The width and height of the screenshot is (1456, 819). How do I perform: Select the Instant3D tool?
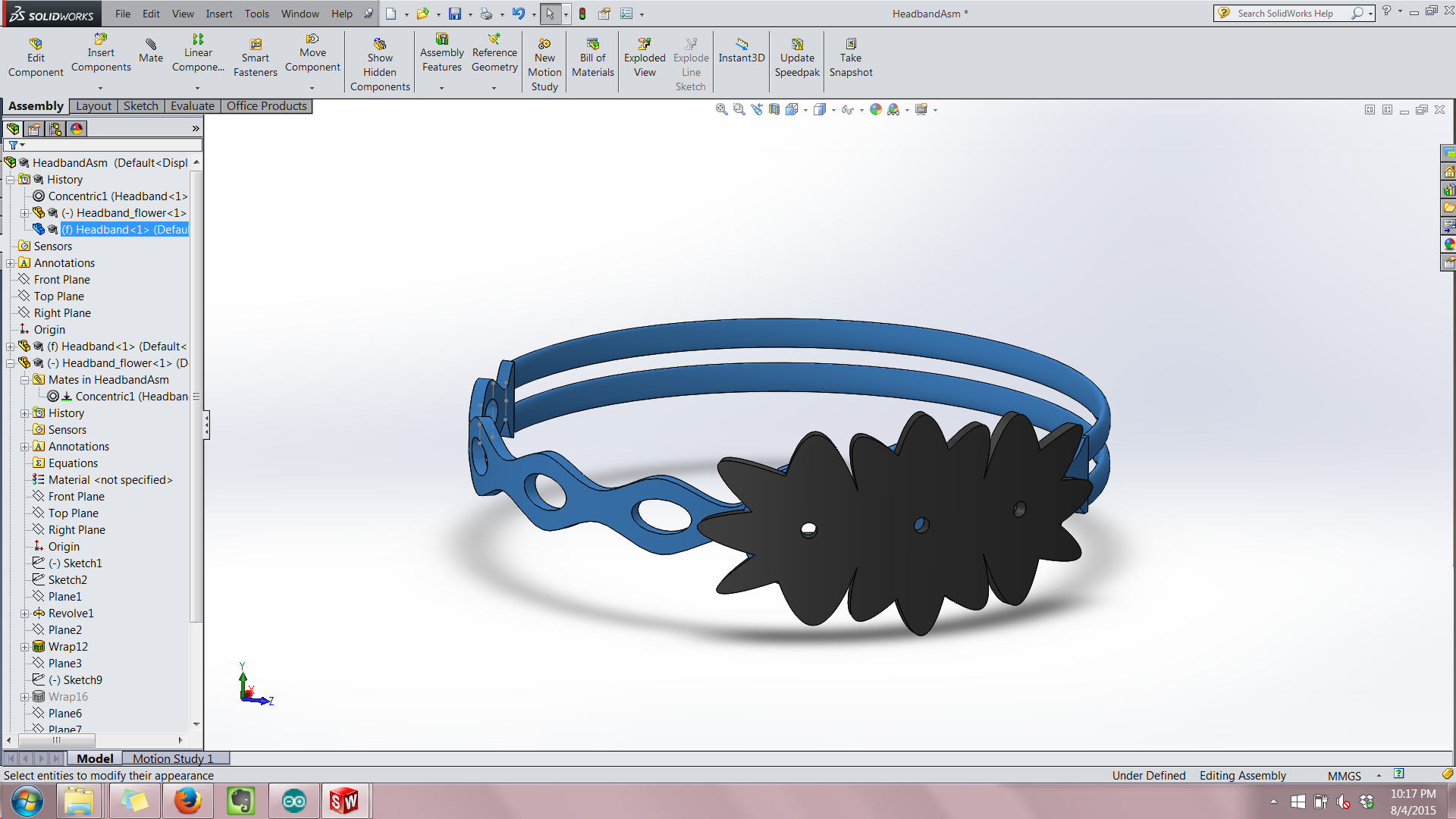(x=740, y=57)
